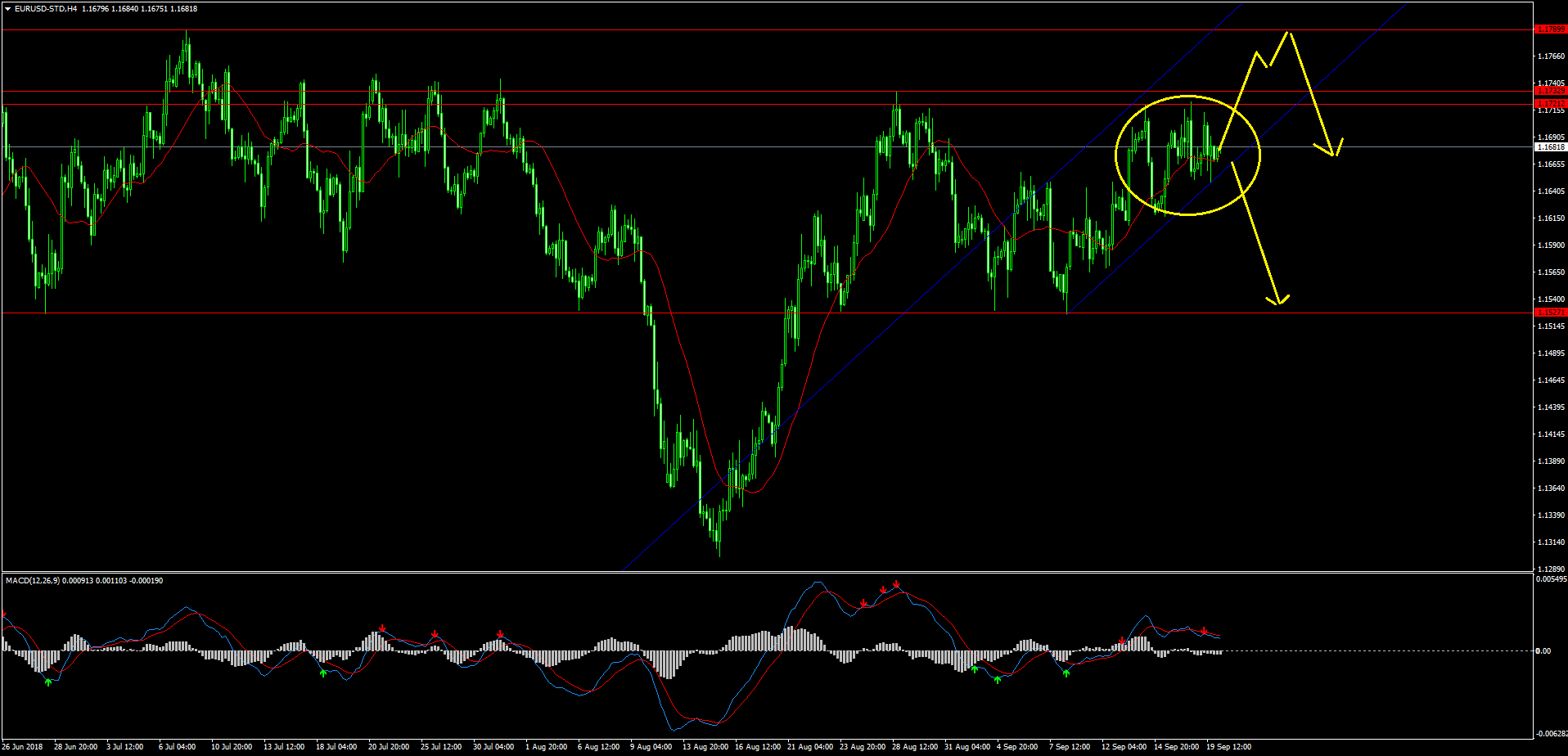Click price axis value 1.15650
Image resolution: width=1568 pixels, height=756 pixels.
coord(1552,272)
